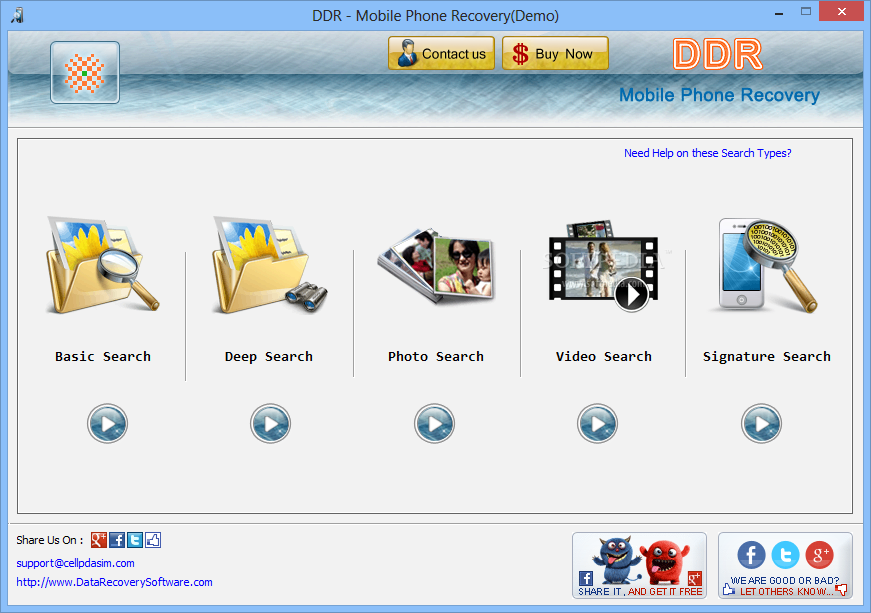Click the Mobile Phone Recovery heading text
Viewport: 871px width, 613px height.
(x=719, y=95)
